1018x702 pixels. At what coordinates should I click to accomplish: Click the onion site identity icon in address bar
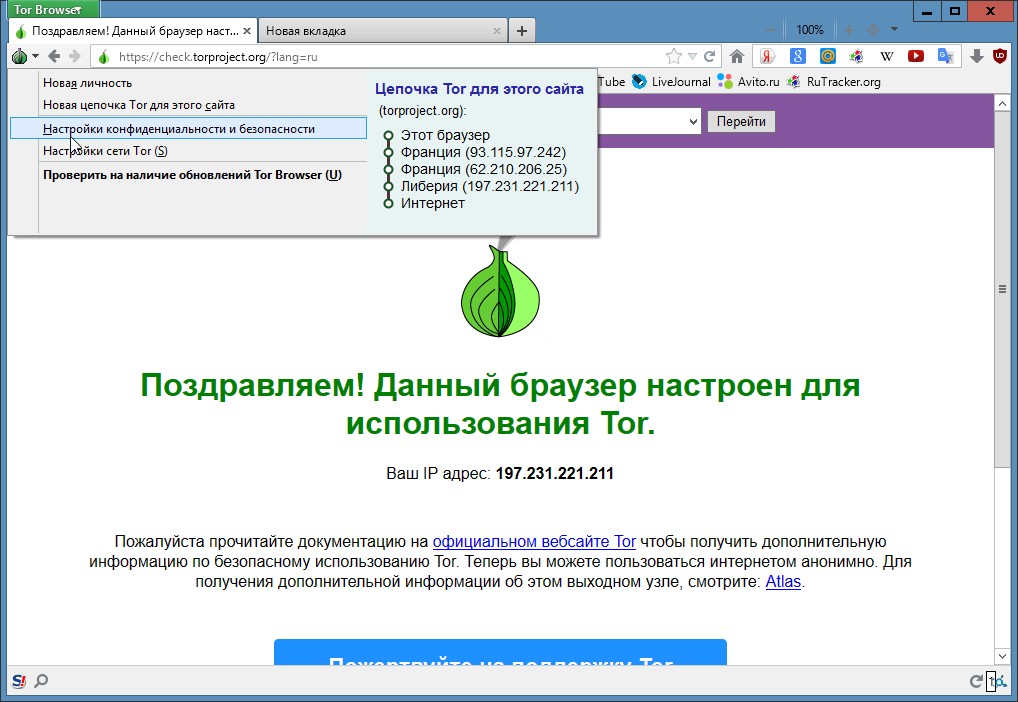pos(103,57)
